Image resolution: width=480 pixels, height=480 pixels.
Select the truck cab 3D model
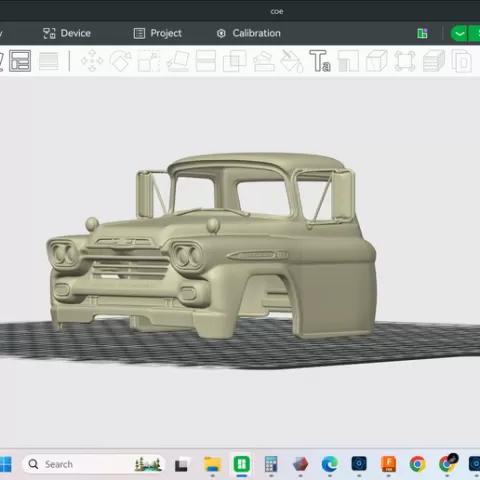213,246
